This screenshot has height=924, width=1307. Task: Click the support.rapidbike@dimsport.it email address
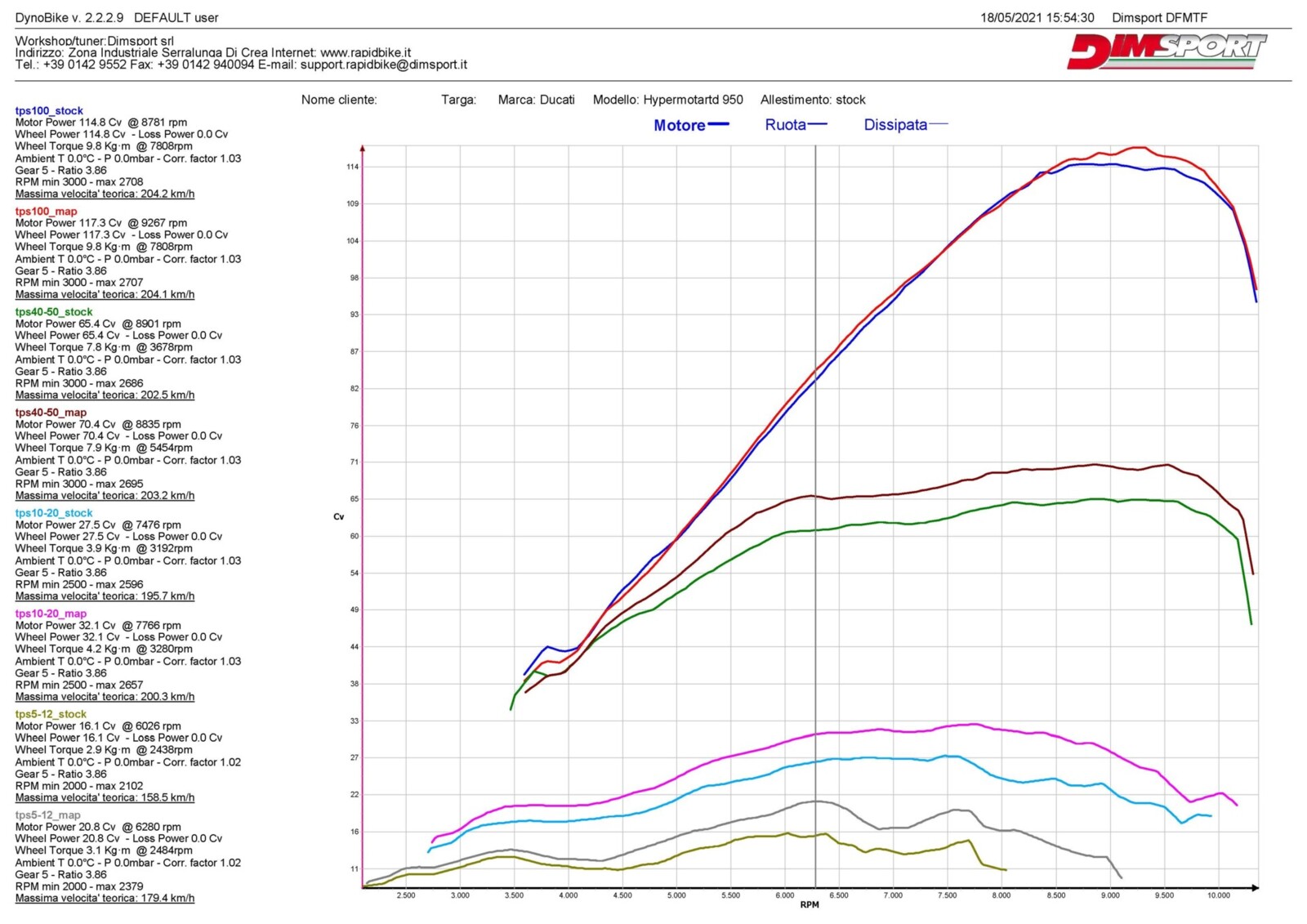[383, 65]
